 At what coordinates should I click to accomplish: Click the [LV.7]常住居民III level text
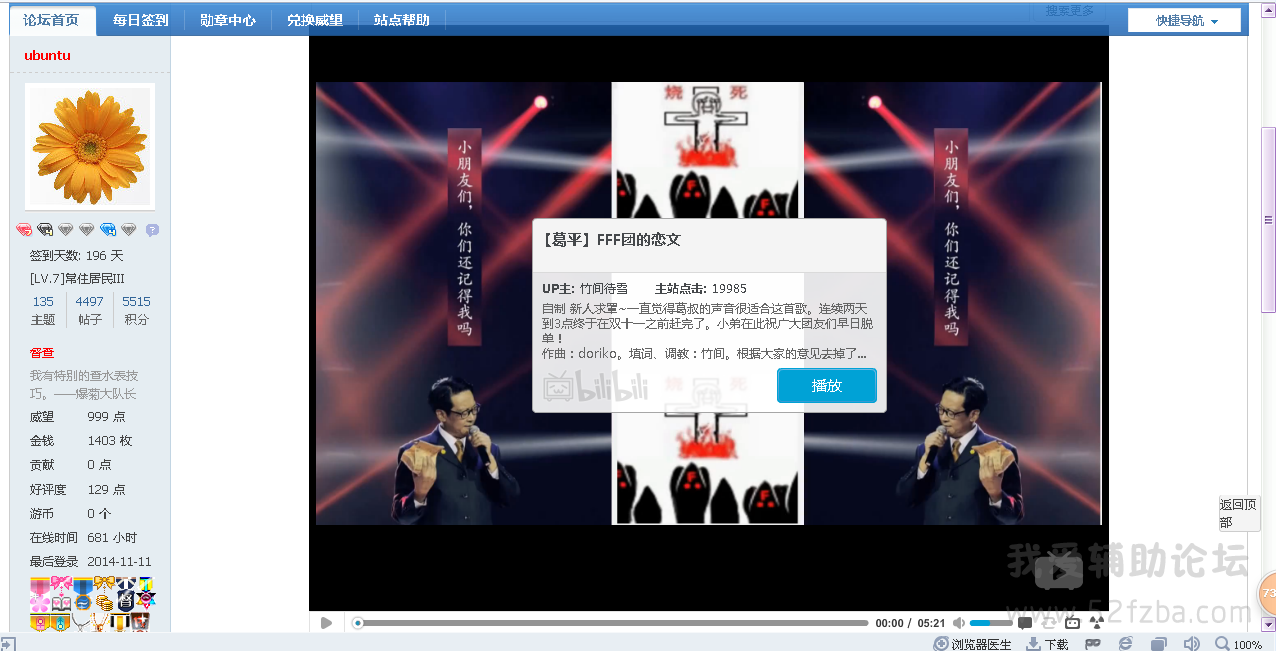[77, 278]
